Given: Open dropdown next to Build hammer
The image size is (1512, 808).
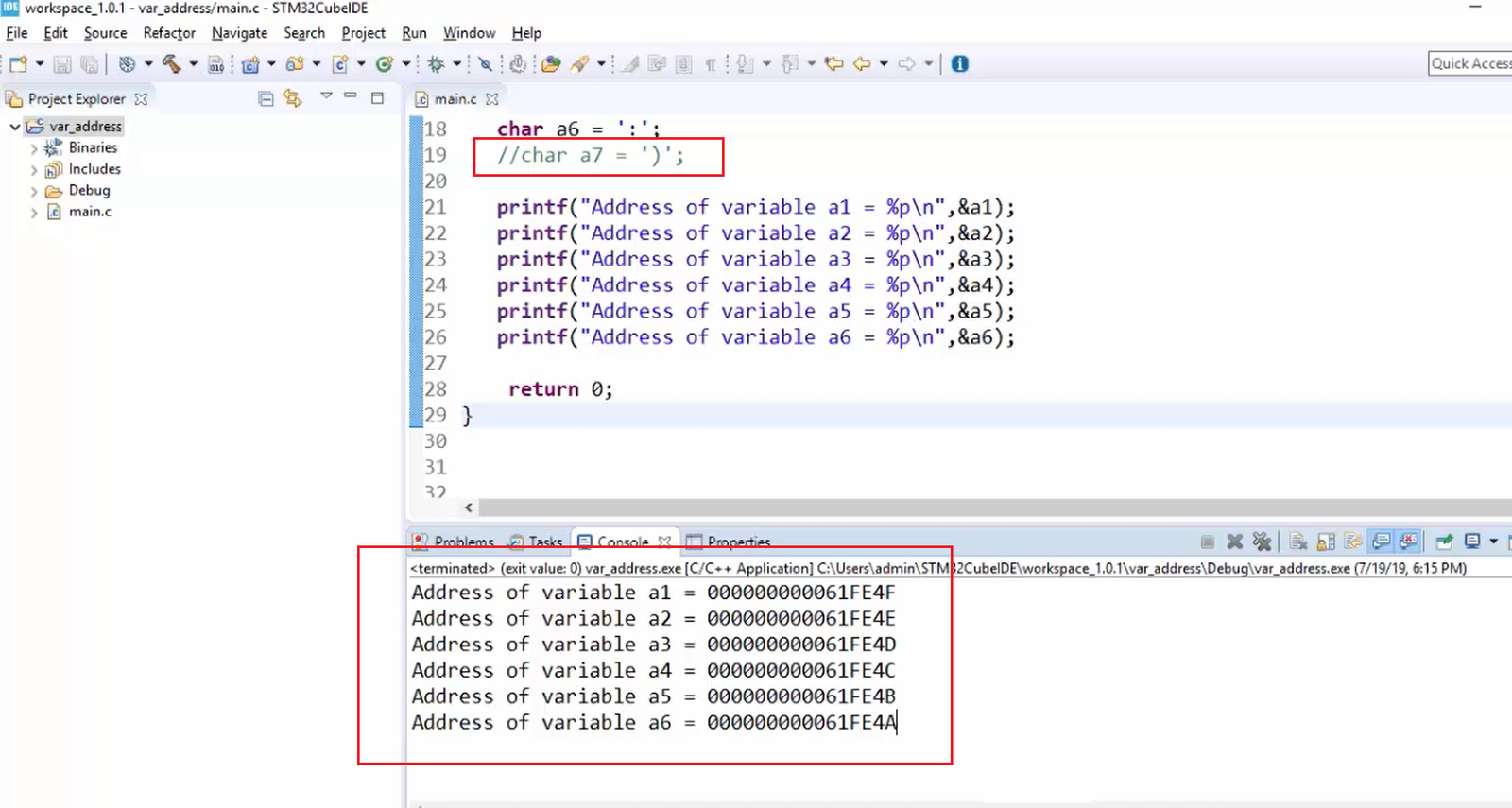Looking at the screenshot, I should (193, 64).
